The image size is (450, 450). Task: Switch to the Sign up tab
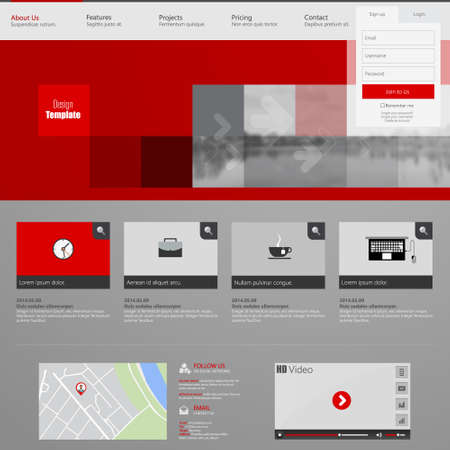point(377,14)
